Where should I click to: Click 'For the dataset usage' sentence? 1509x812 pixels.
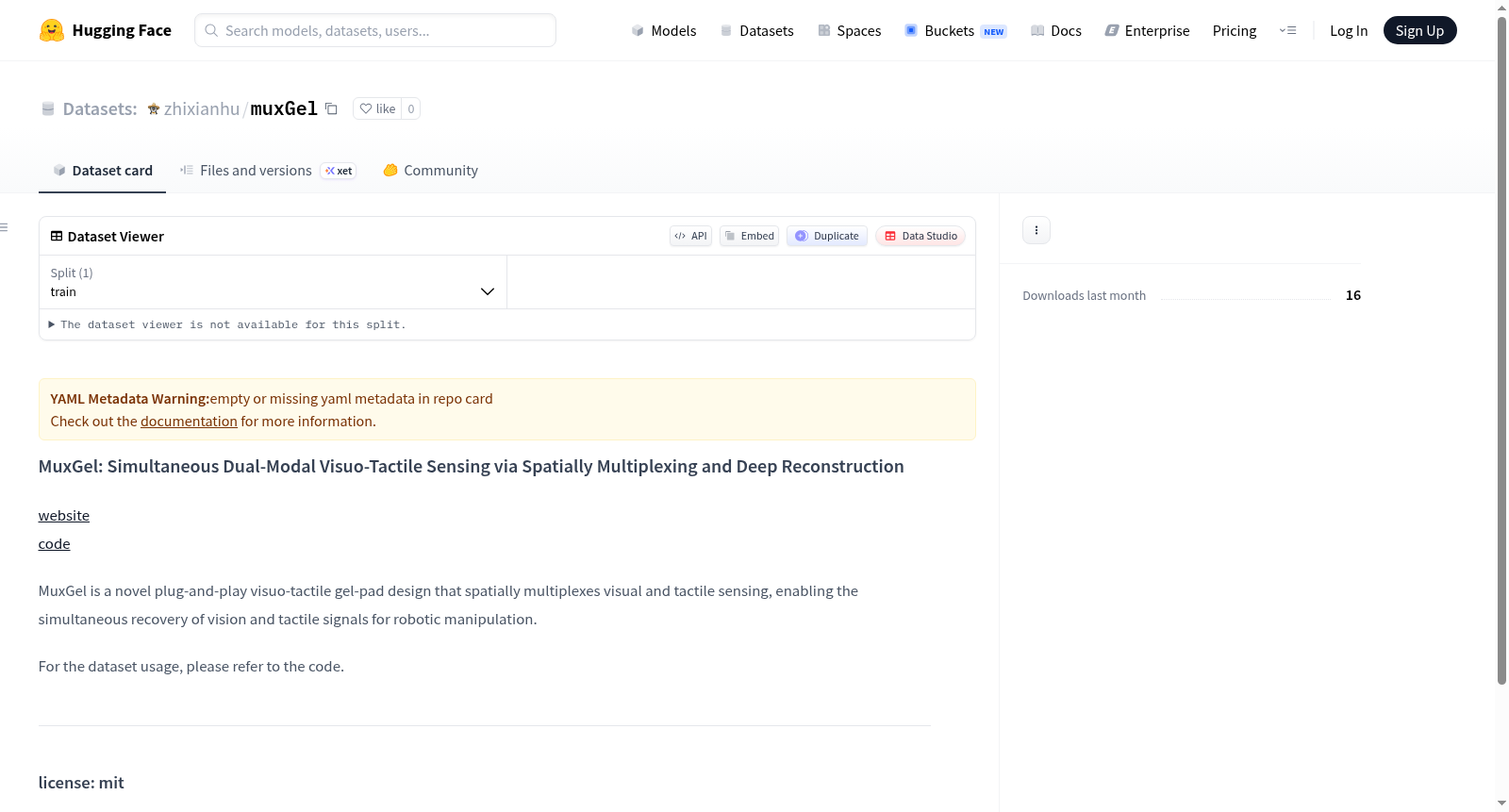click(191, 667)
